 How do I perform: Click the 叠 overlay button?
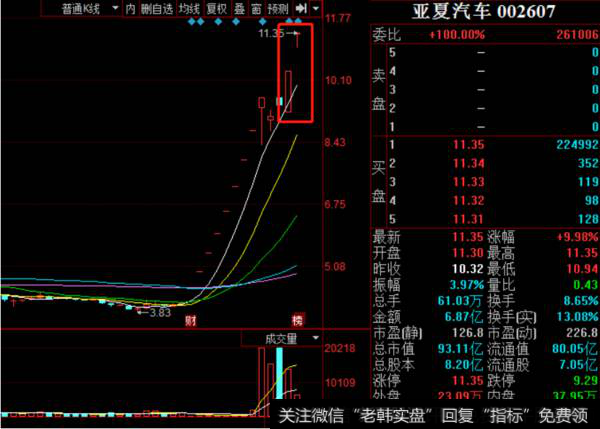240,8
